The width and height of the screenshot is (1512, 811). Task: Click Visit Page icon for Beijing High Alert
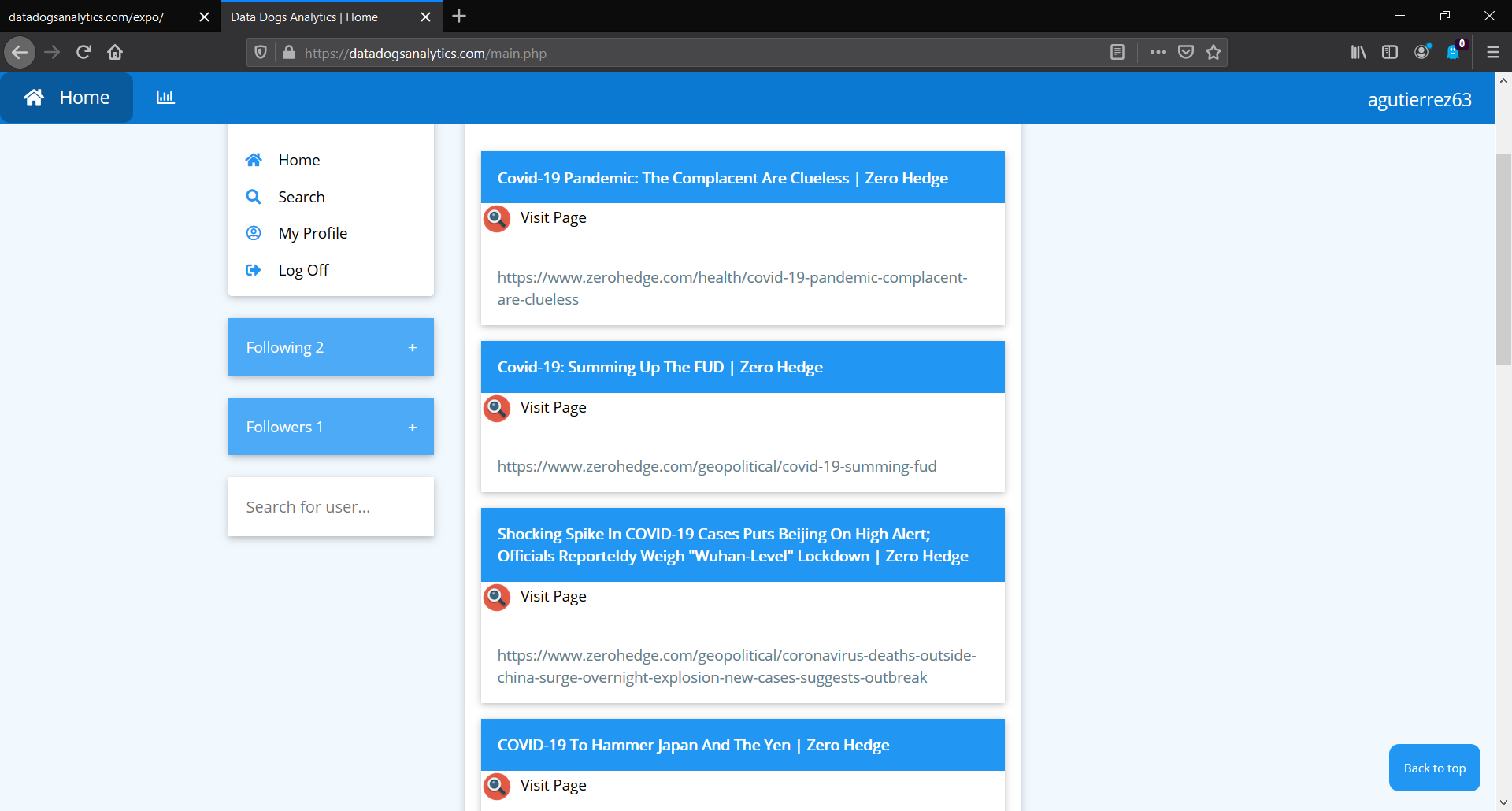coord(497,597)
